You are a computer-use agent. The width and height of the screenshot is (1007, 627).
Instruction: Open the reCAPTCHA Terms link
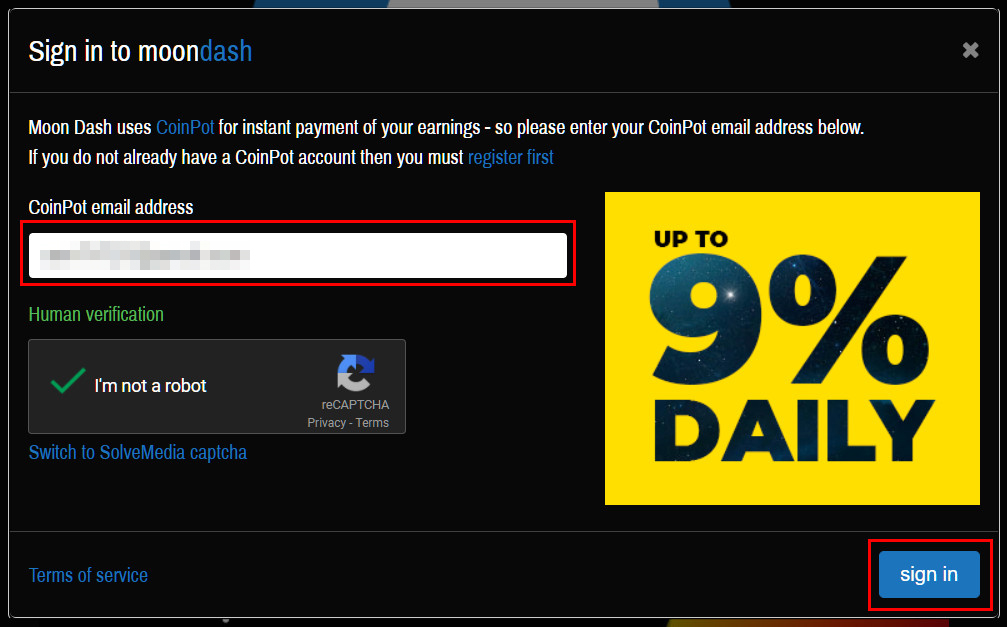tap(372, 423)
